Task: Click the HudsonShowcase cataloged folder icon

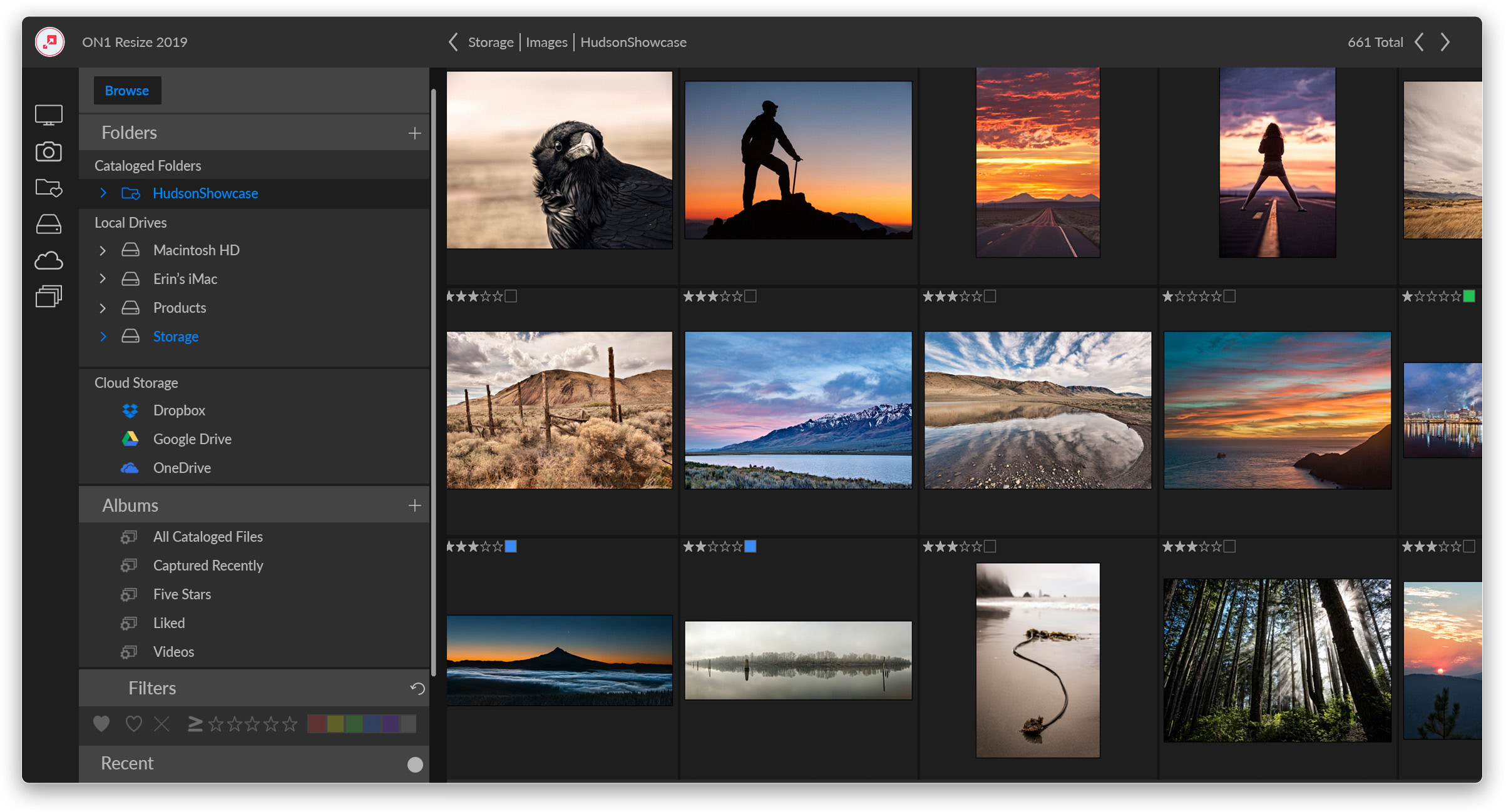Action: 130,193
